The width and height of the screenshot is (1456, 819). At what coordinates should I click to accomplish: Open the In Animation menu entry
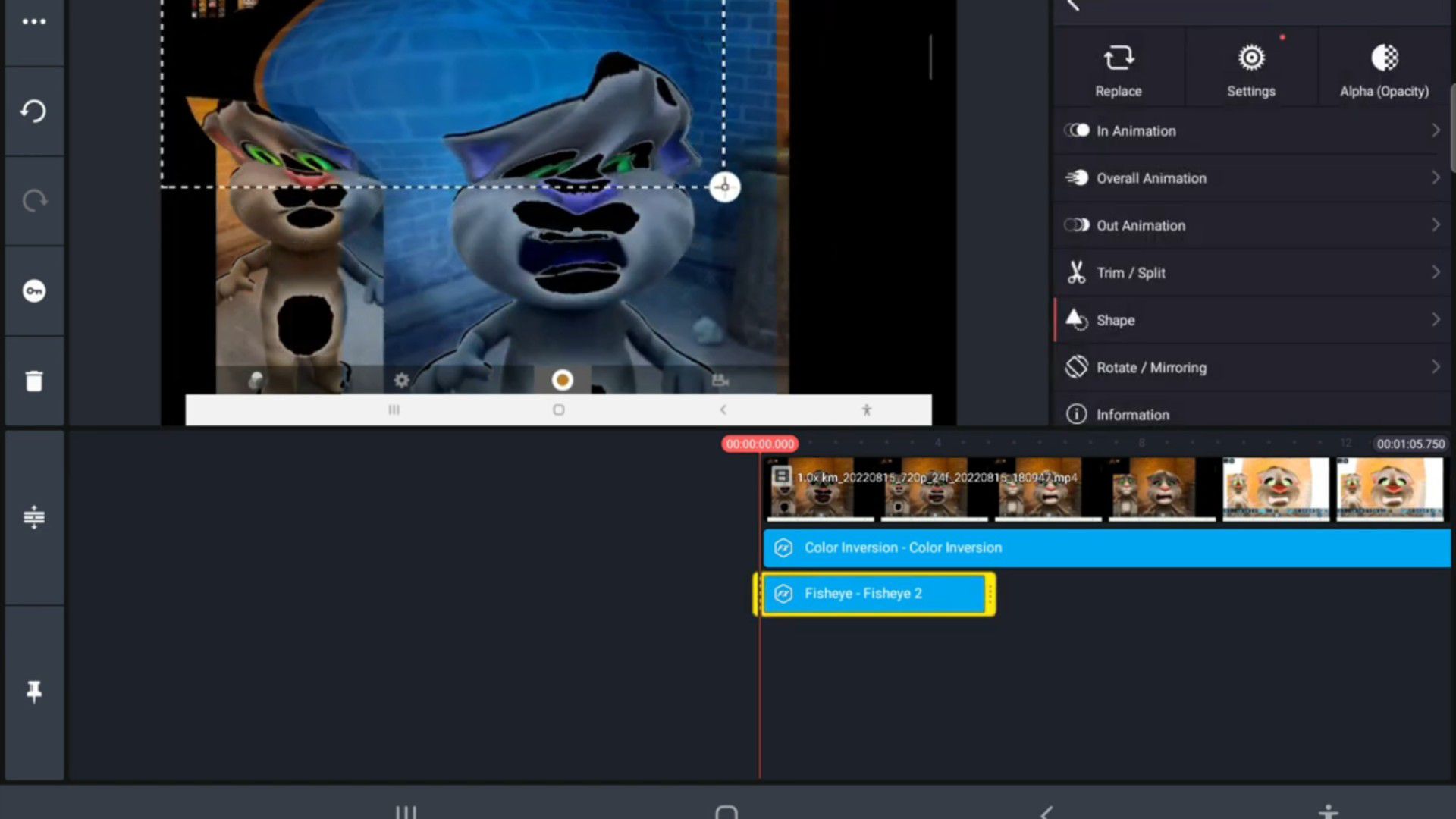tap(1251, 130)
